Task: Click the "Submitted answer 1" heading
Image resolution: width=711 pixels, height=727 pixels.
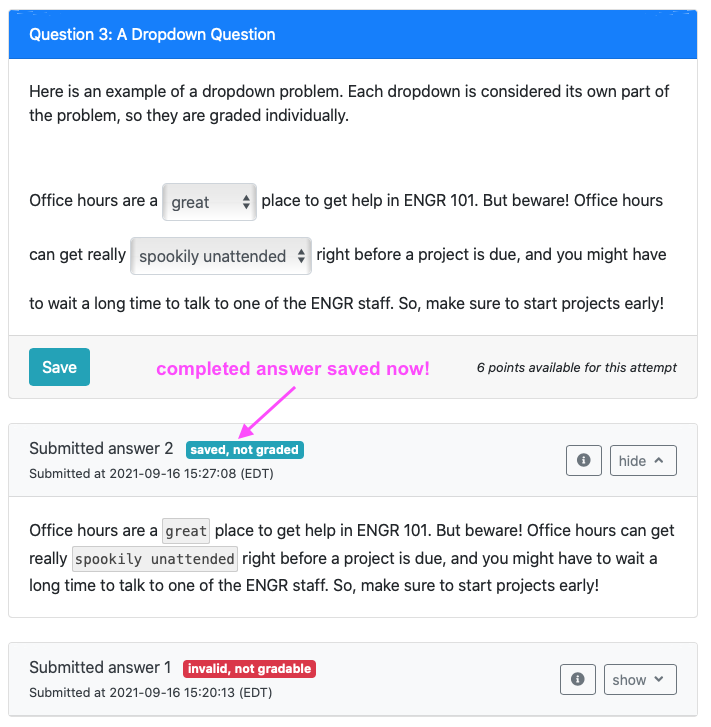Action: click(x=100, y=667)
